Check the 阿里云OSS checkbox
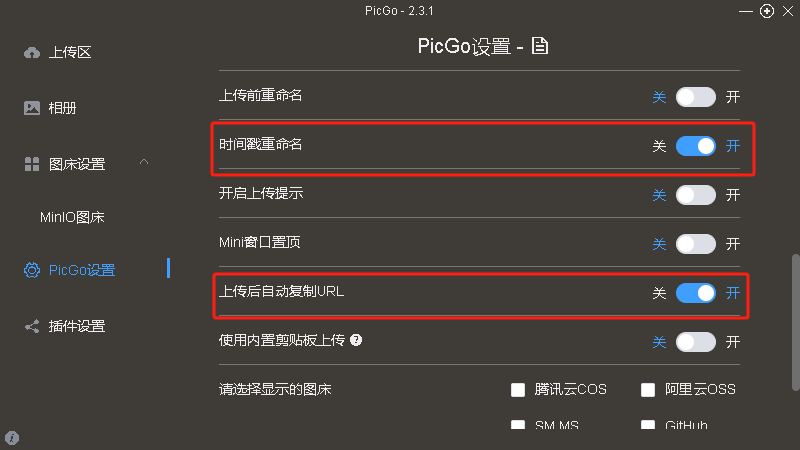The width and height of the screenshot is (800, 450). pyautogui.click(x=648, y=390)
